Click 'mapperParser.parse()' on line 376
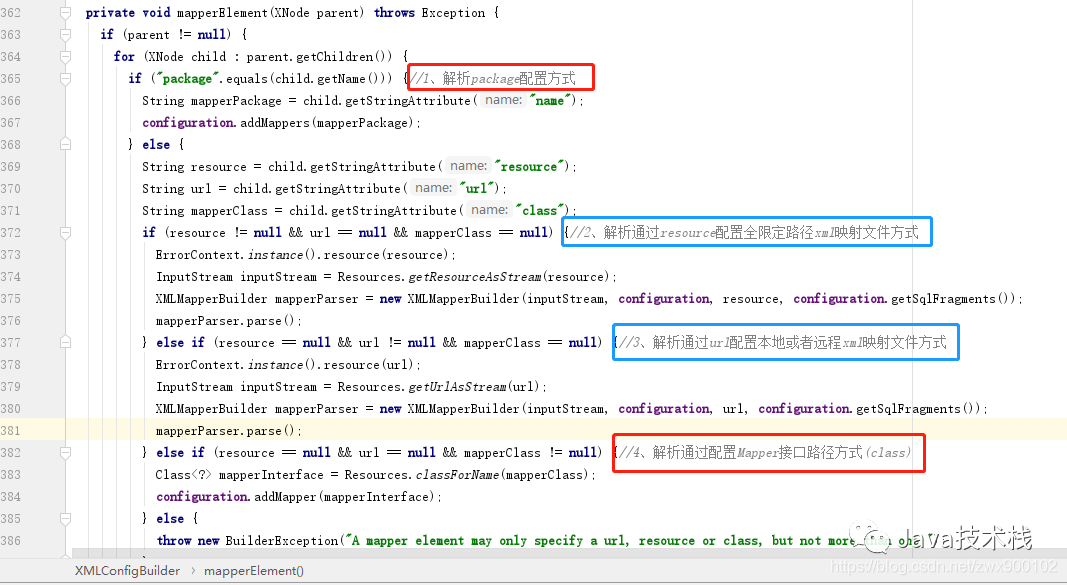The height and width of the screenshot is (585, 1067). (225, 320)
